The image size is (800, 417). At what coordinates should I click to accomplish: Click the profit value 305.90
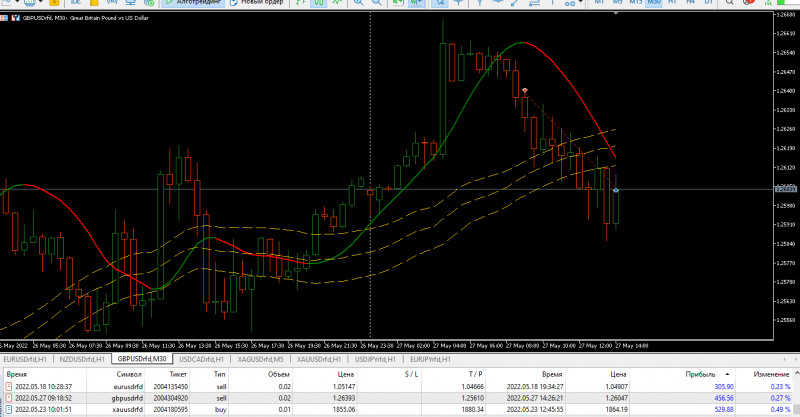click(724, 387)
